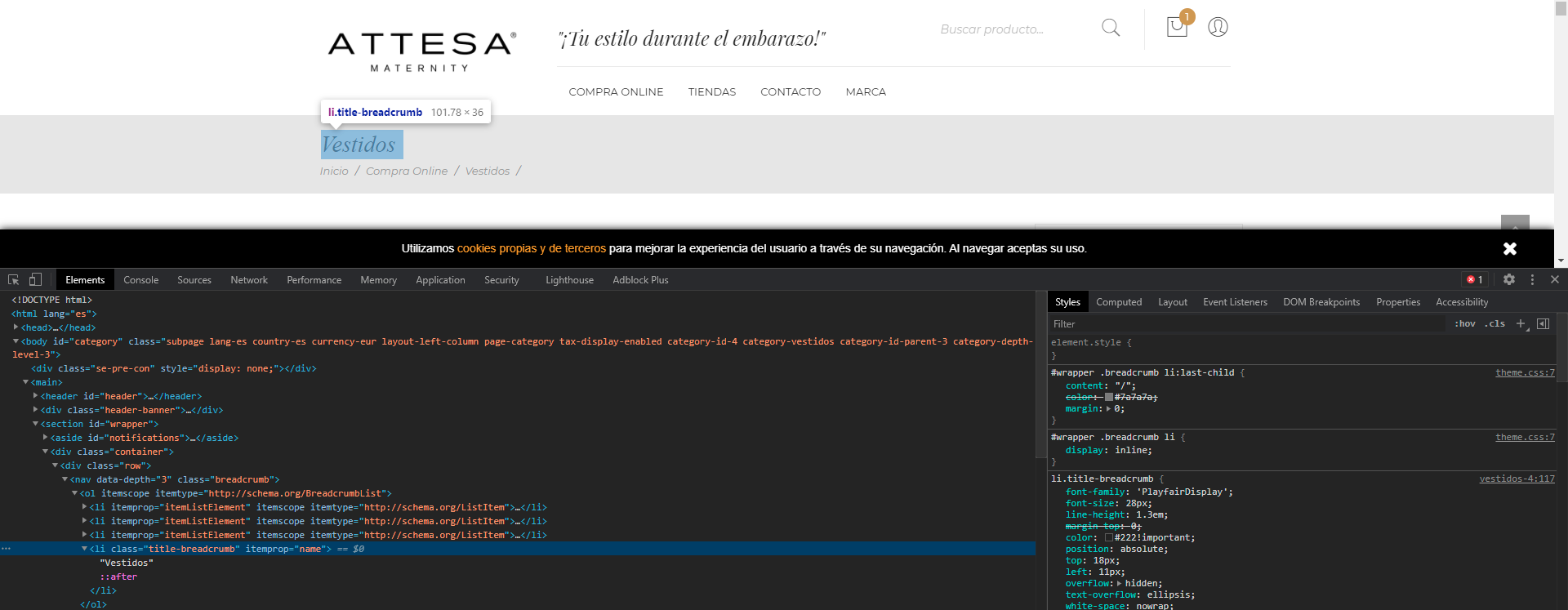
Task: Select the se-pre-con div node
Action: 174,368
